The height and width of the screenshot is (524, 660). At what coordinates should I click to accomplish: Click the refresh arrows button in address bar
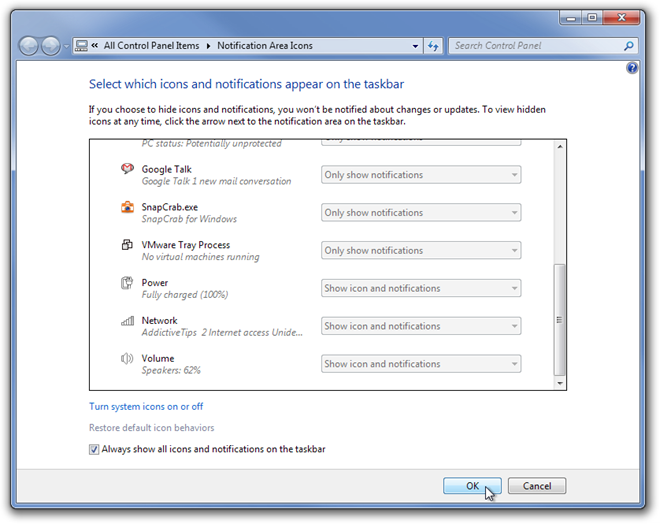coord(433,46)
